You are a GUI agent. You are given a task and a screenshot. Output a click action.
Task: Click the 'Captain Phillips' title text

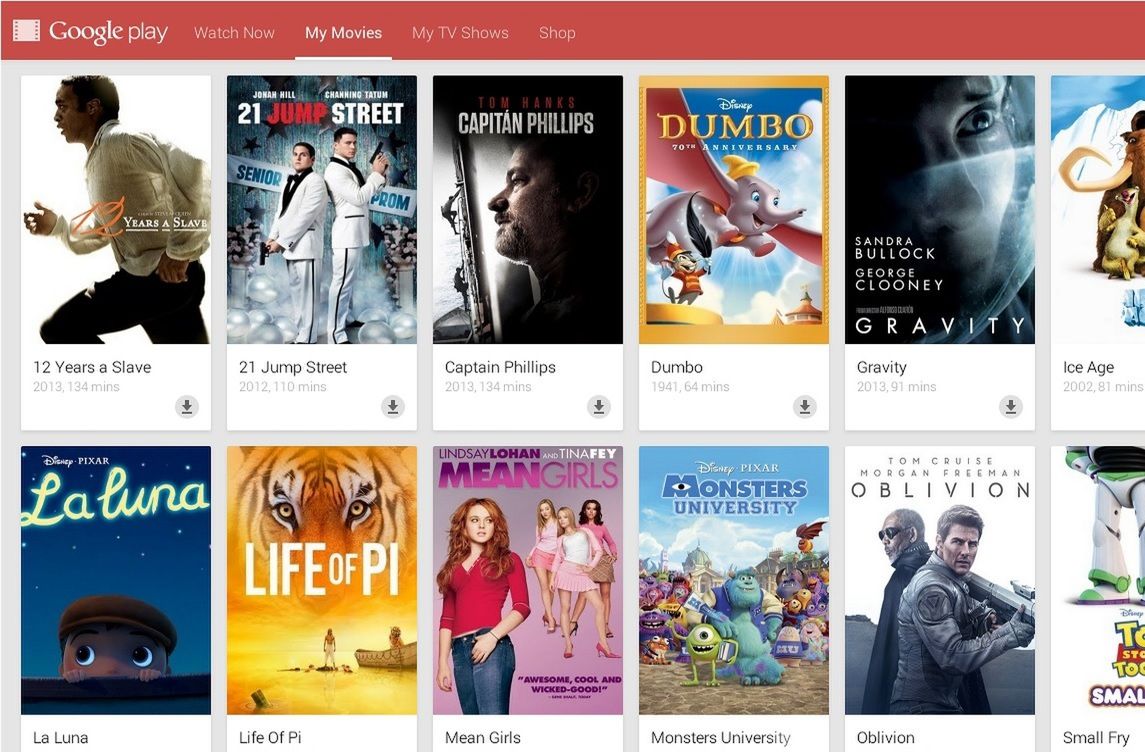tap(500, 367)
